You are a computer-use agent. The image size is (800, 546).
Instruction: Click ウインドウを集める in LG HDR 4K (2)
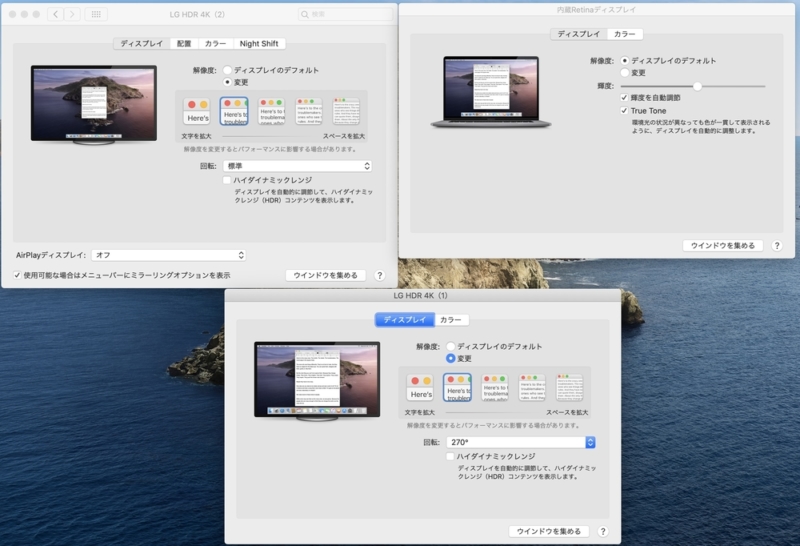click(x=326, y=275)
